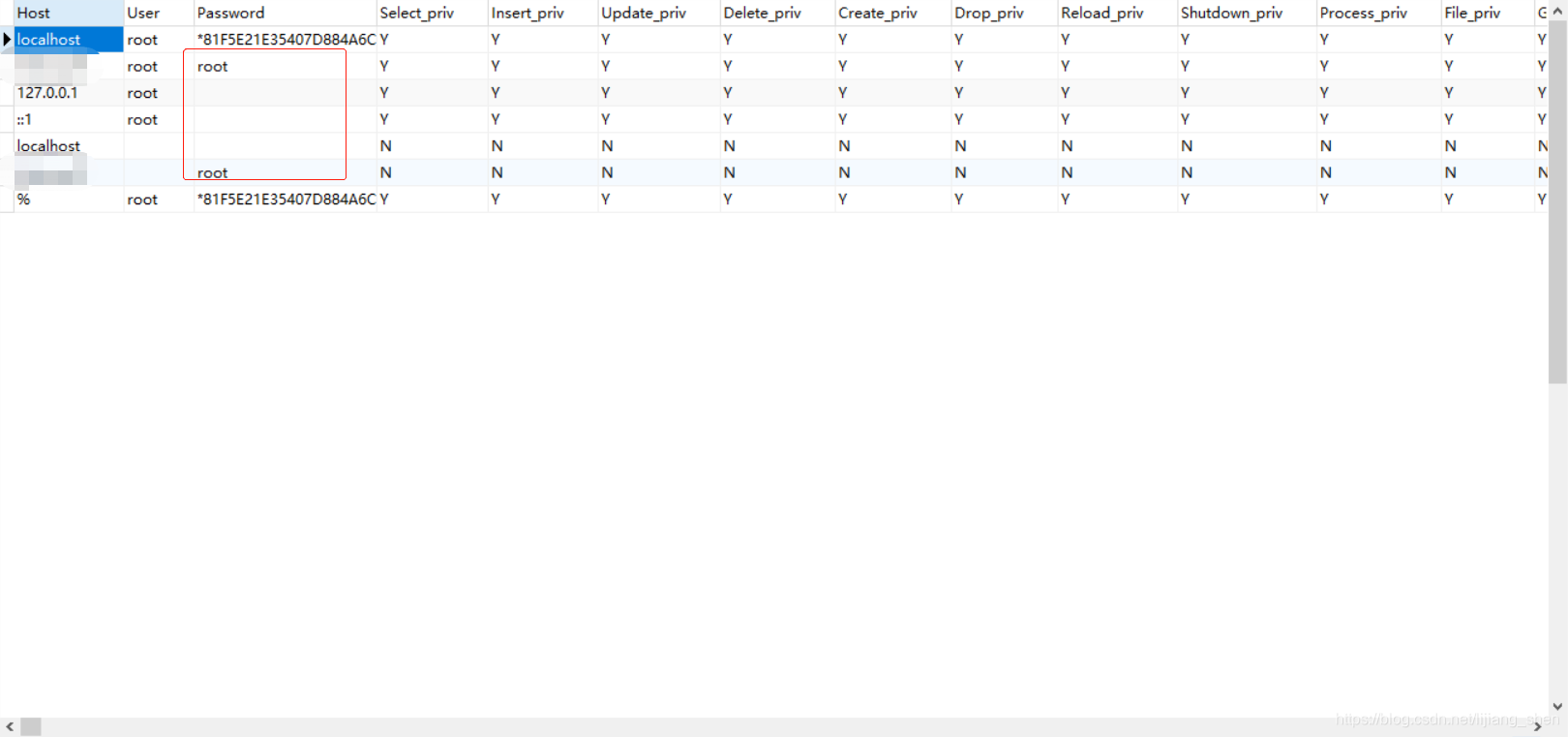This screenshot has height=737, width=1568.
Task: Click Insert_priv Y in first localhost row
Action: (x=542, y=40)
